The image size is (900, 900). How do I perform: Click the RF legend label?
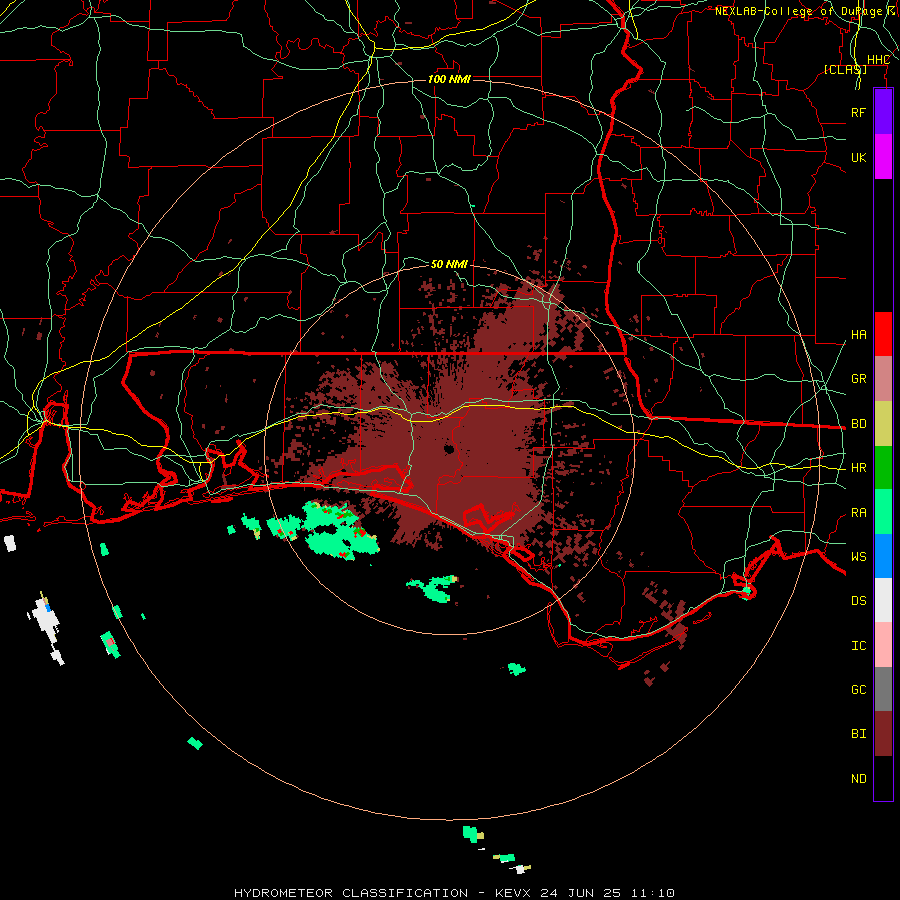pyautogui.click(x=858, y=112)
